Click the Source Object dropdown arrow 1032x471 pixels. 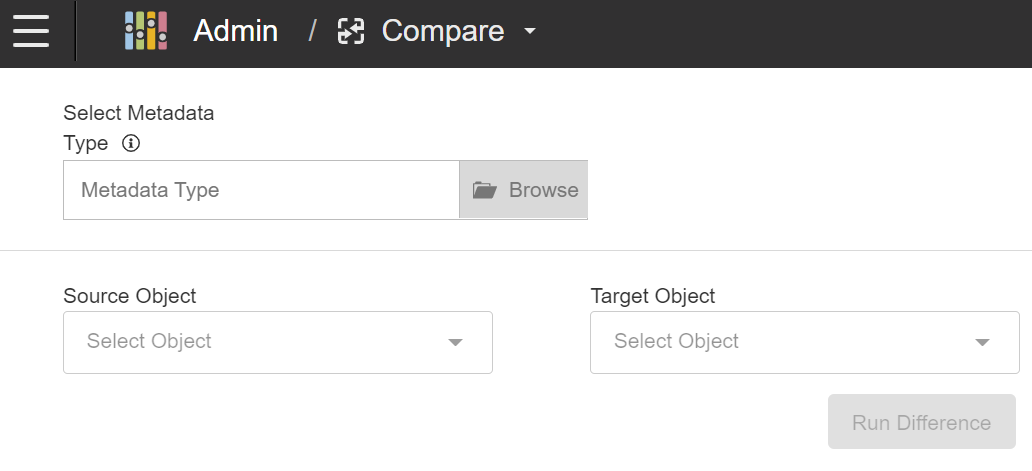(x=455, y=342)
